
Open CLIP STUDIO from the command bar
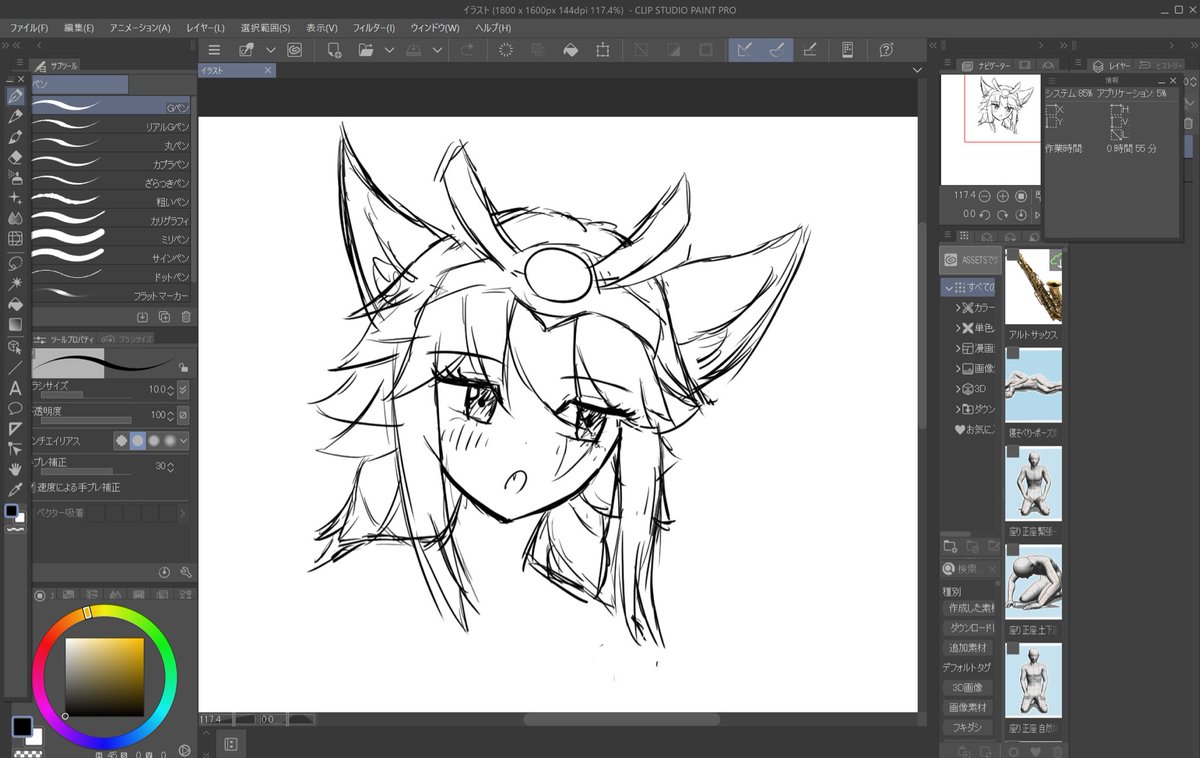pyautogui.click(x=295, y=50)
